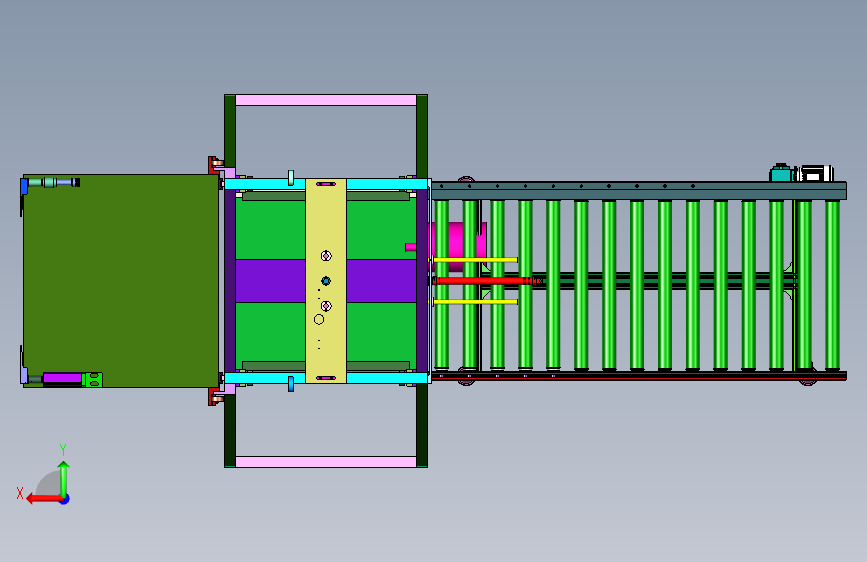Select the rightmost green conveyor roller
The image size is (867, 562).
(832, 285)
